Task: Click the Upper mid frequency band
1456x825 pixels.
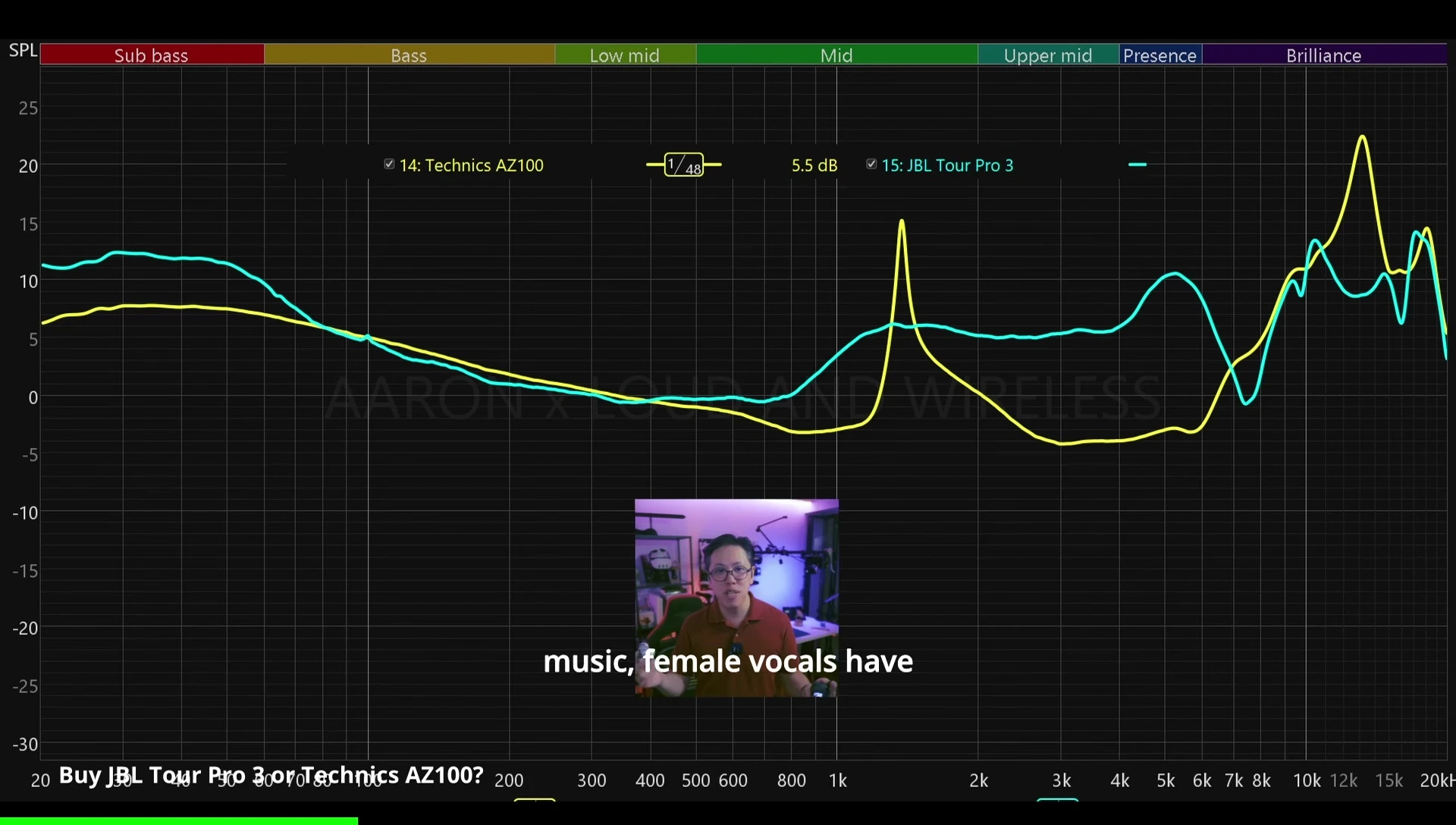Action: coord(1048,55)
